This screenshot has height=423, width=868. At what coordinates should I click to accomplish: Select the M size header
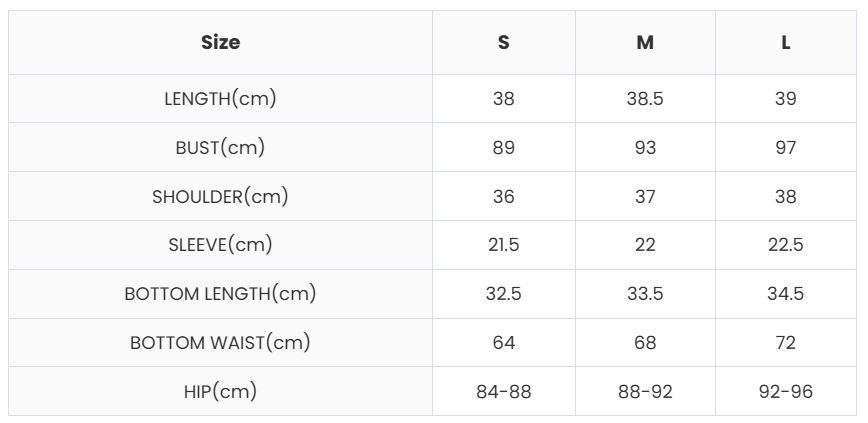pos(645,43)
